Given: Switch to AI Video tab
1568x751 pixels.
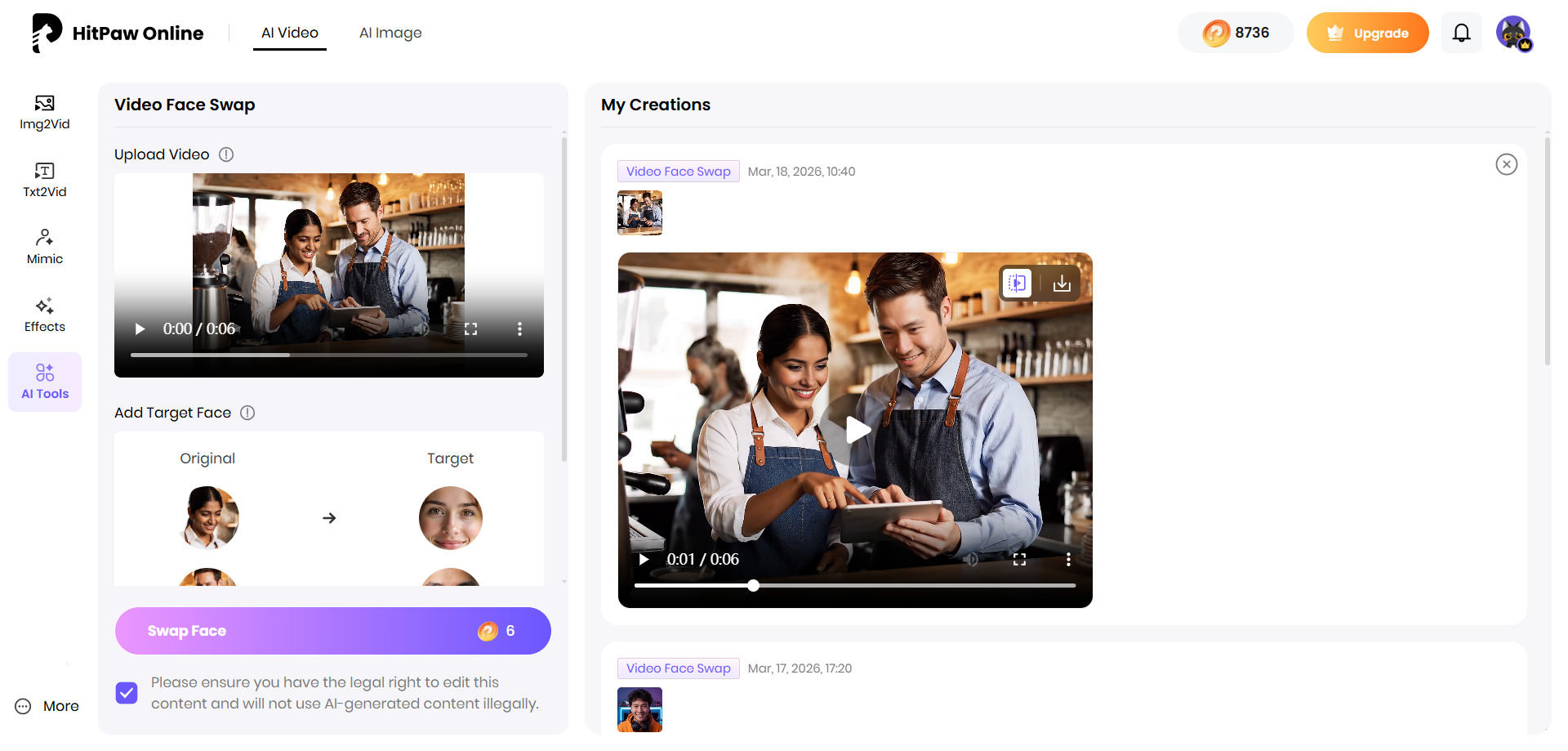Looking at the screenshot, I should tap(290, 33).
